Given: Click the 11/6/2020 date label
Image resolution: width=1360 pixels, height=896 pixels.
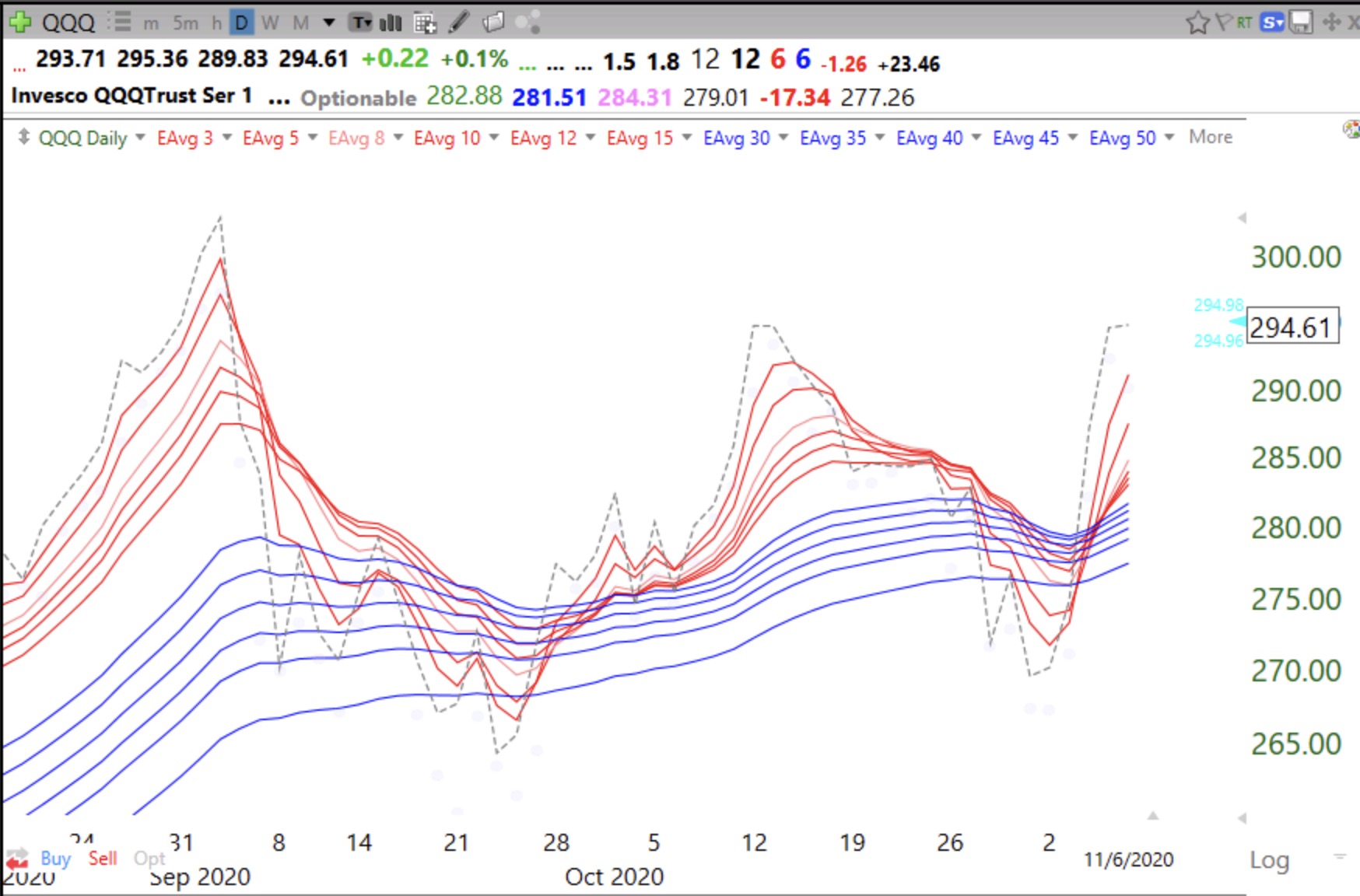Looking at the screenshot, I should click(x=1128, y=859).
